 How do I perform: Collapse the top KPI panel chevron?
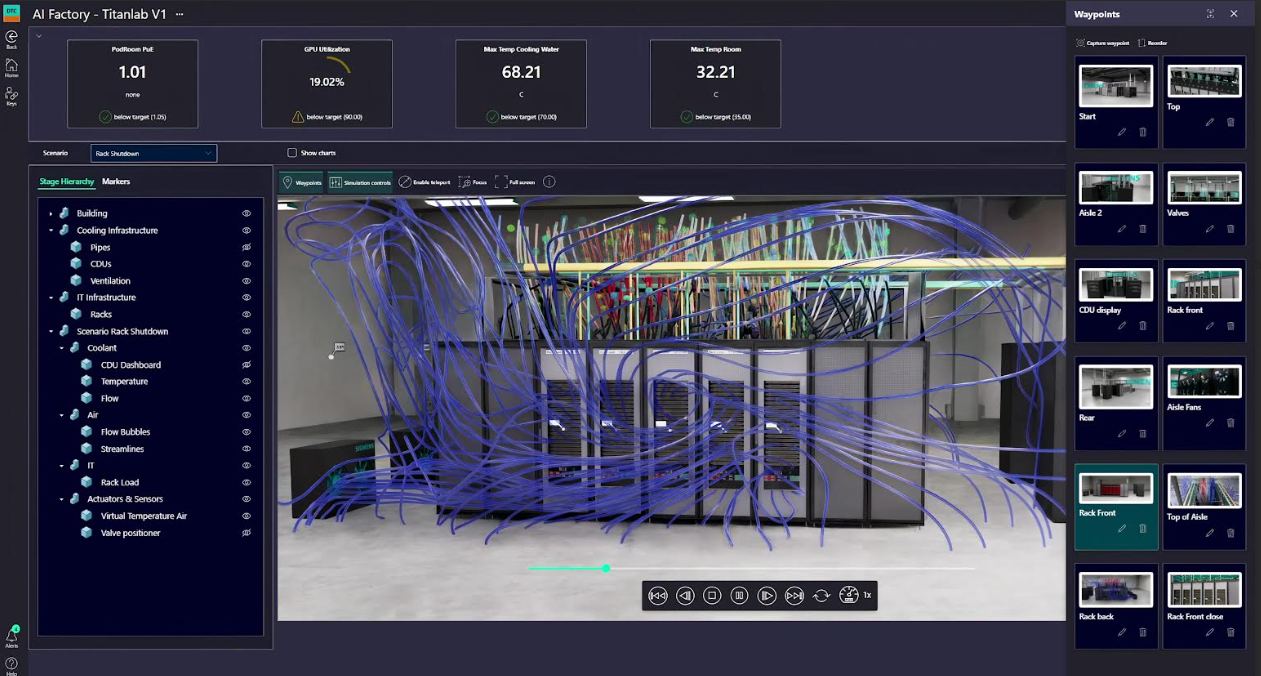38,35
